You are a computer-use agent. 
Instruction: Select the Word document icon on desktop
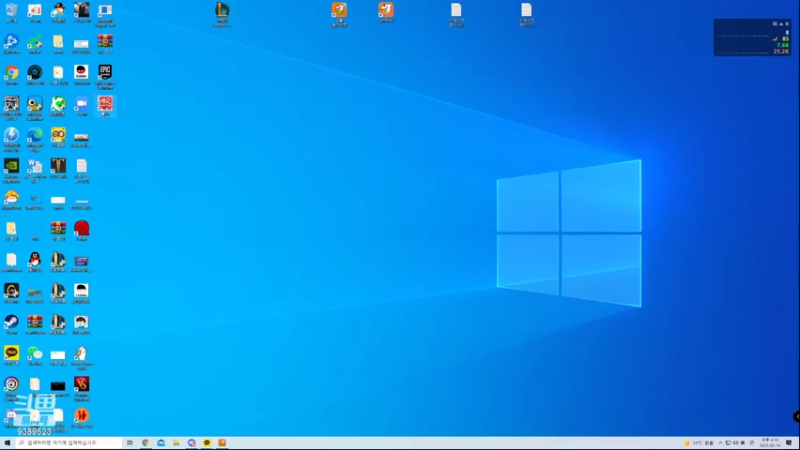(x=35, y=170)
